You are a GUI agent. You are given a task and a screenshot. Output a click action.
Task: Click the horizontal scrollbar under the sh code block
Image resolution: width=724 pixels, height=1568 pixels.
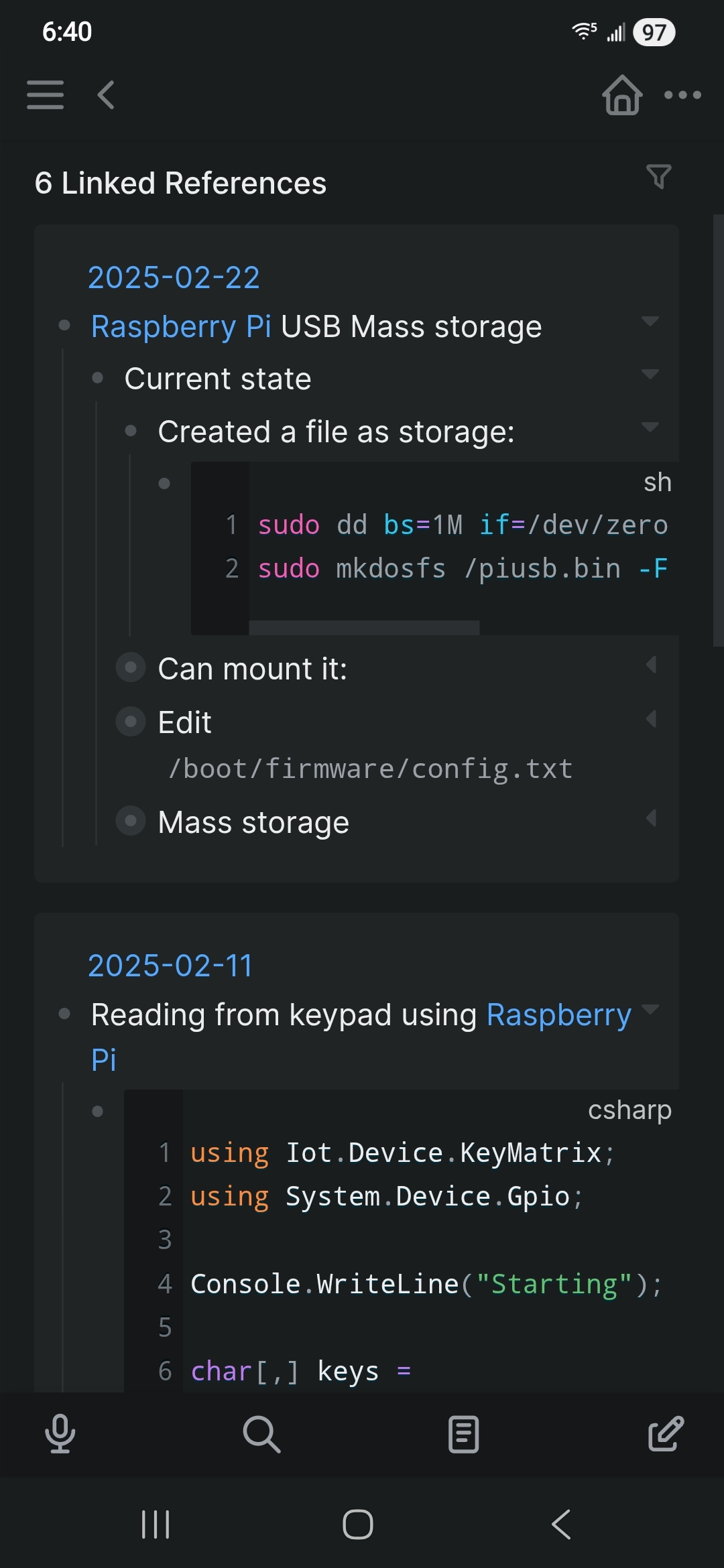tap(364, 628)
